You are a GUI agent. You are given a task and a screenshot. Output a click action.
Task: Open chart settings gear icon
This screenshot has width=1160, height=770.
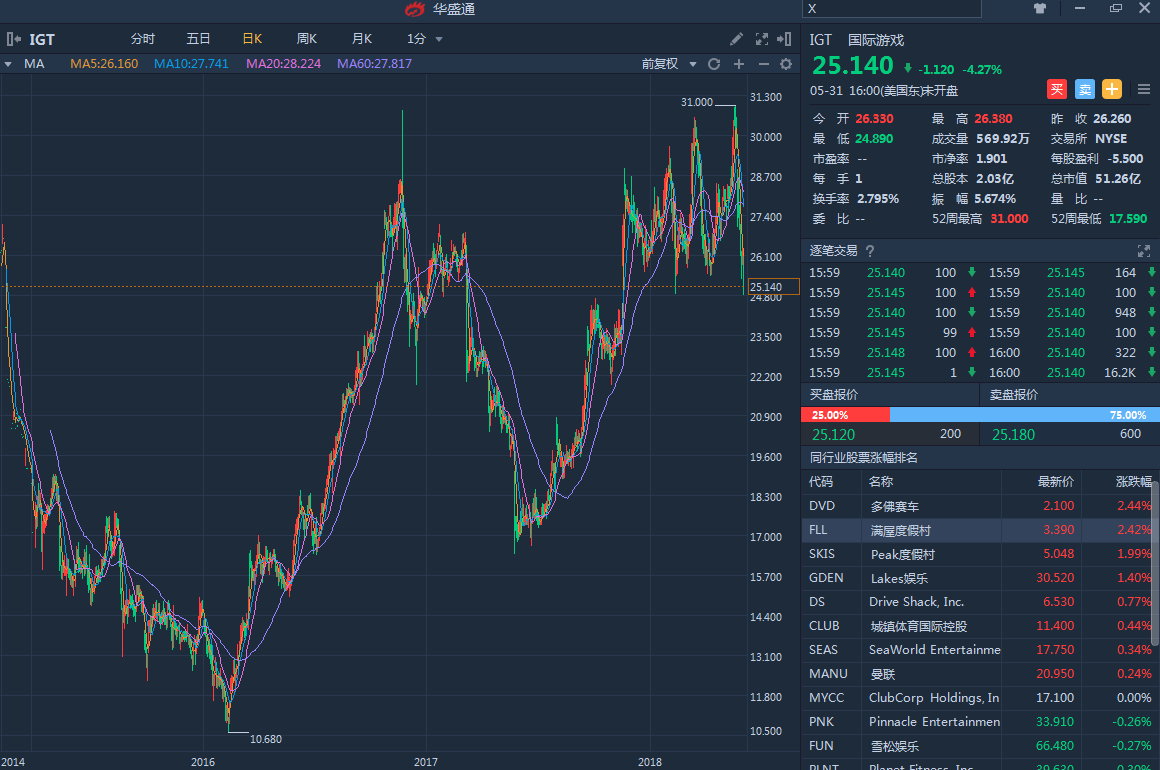click(786, 64)
